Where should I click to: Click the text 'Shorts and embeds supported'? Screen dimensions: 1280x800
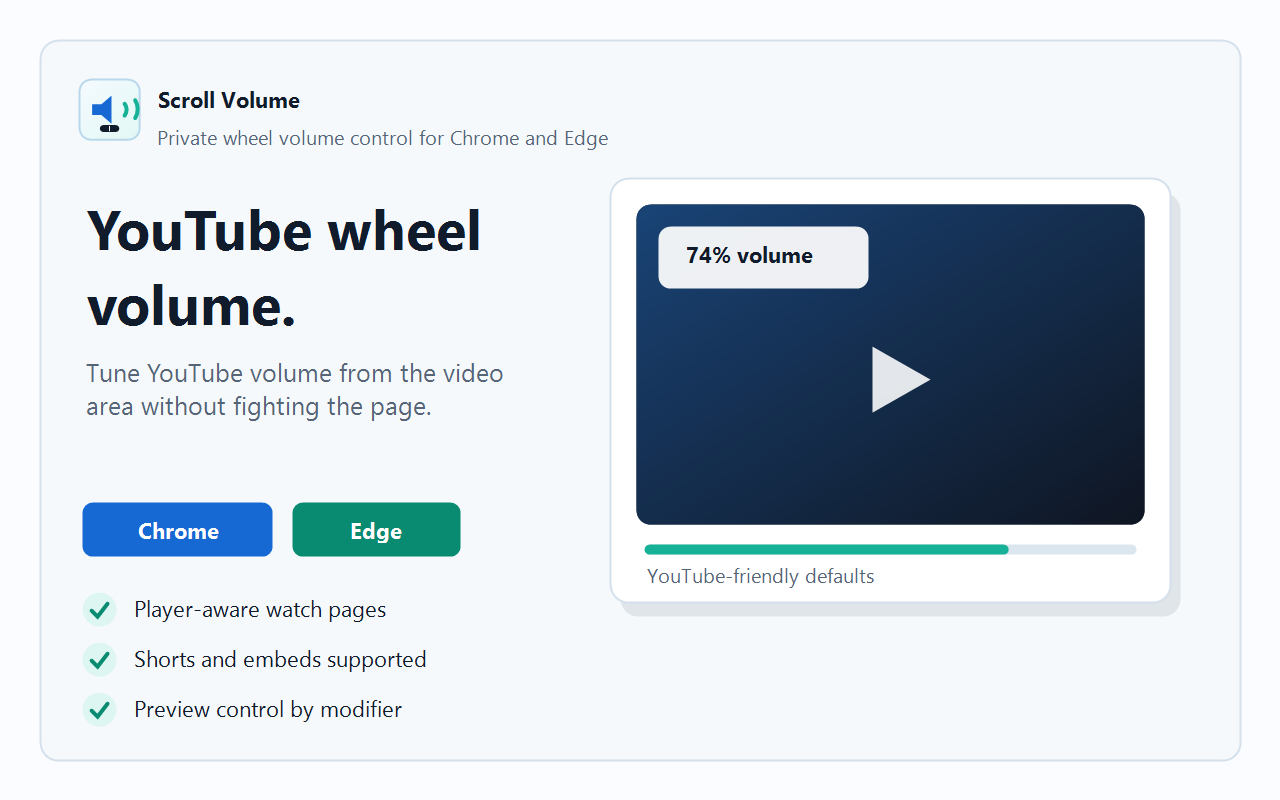[280, 660]
